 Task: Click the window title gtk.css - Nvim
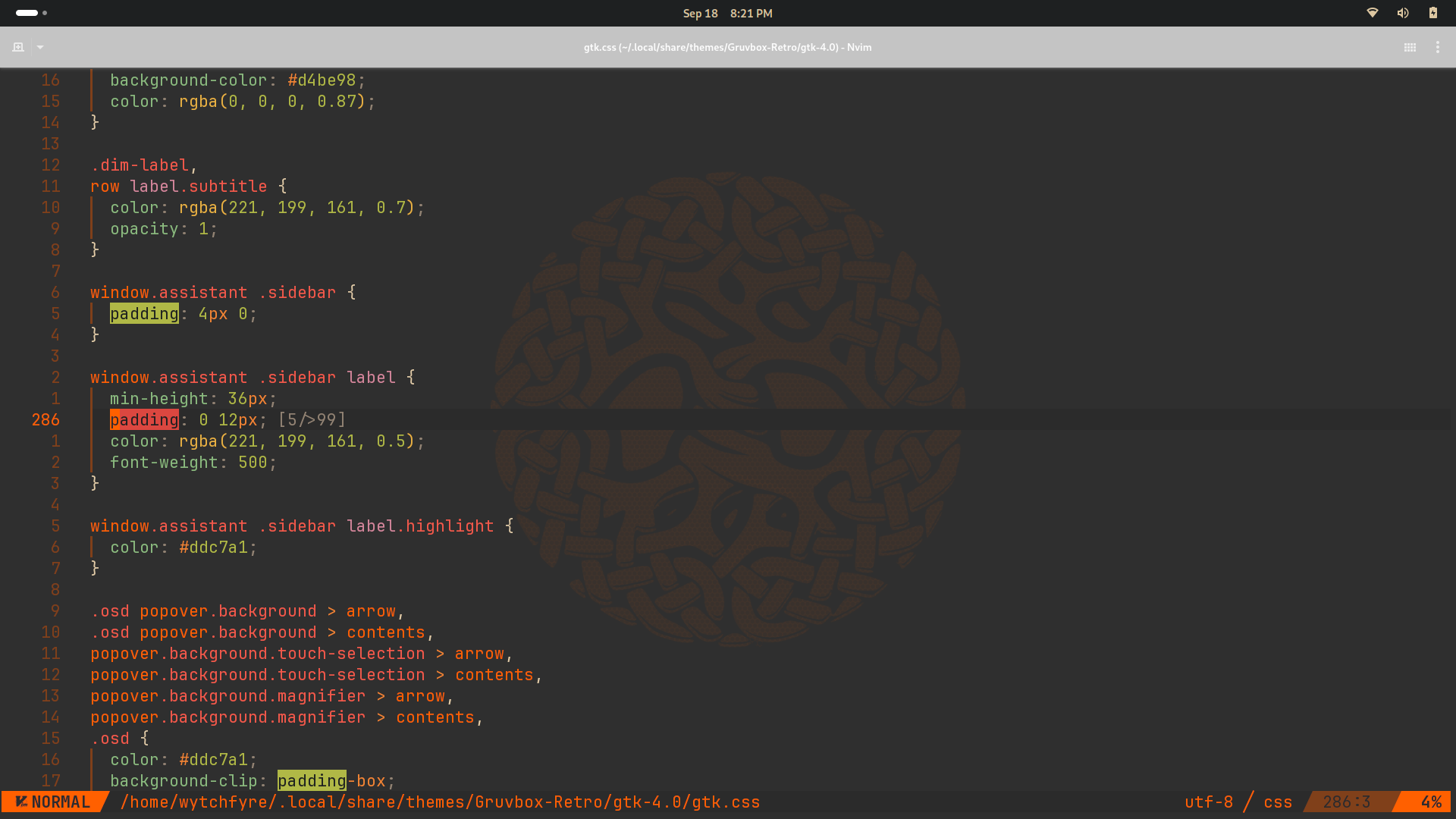pyautogui.click(x=727, y=47)
